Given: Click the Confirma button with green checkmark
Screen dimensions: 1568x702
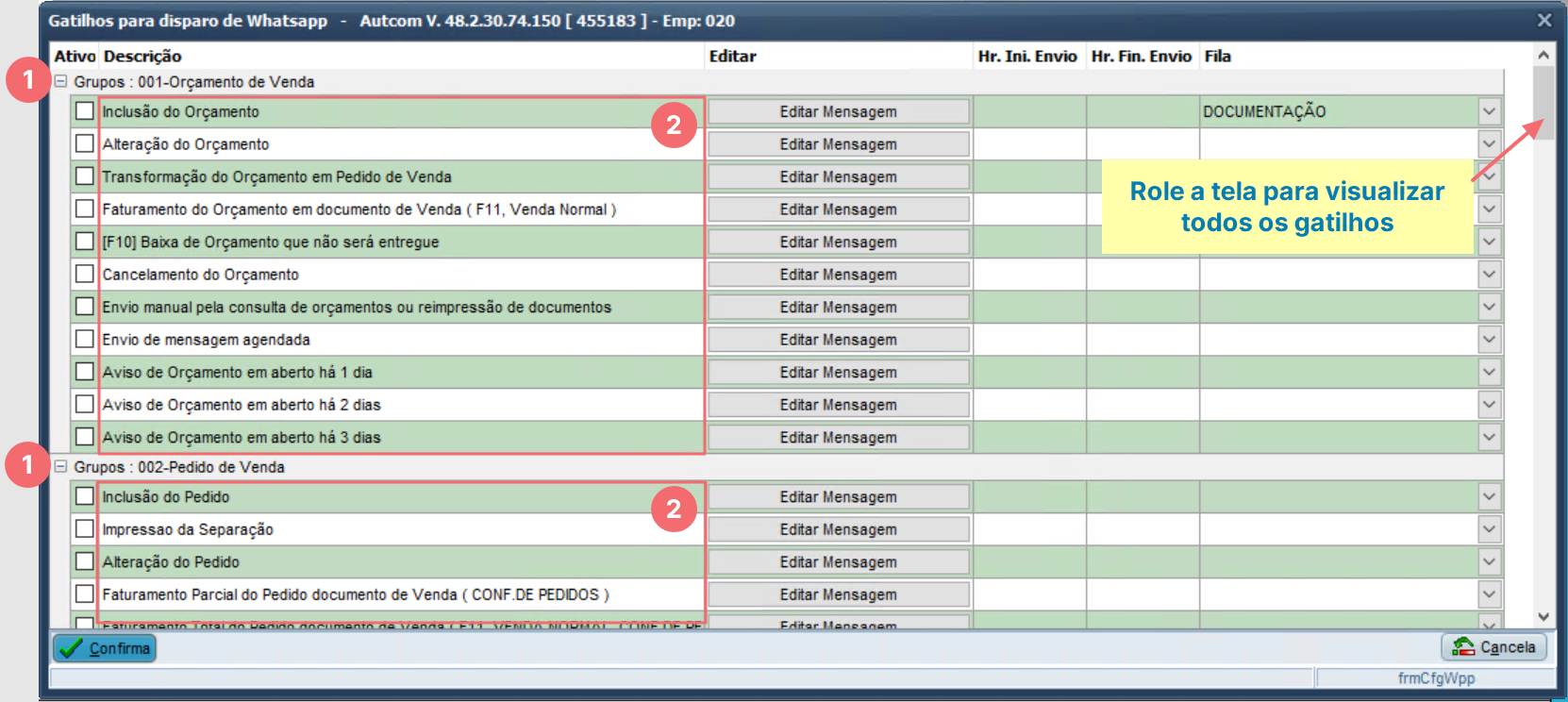Looking at the screenshot, I should coord(105,648).
